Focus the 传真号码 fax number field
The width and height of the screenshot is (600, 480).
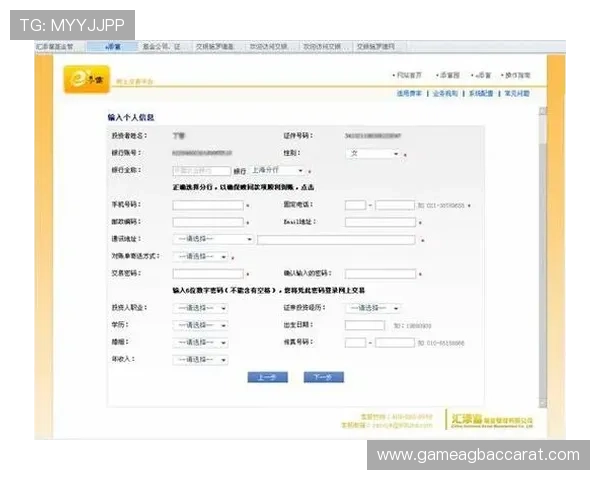tap(395, 343)
